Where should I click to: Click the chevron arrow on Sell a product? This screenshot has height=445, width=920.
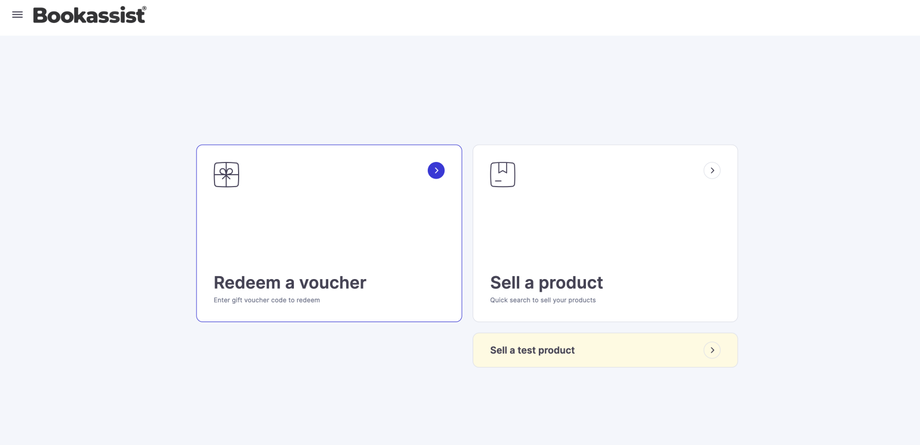[x=712, y=171]
